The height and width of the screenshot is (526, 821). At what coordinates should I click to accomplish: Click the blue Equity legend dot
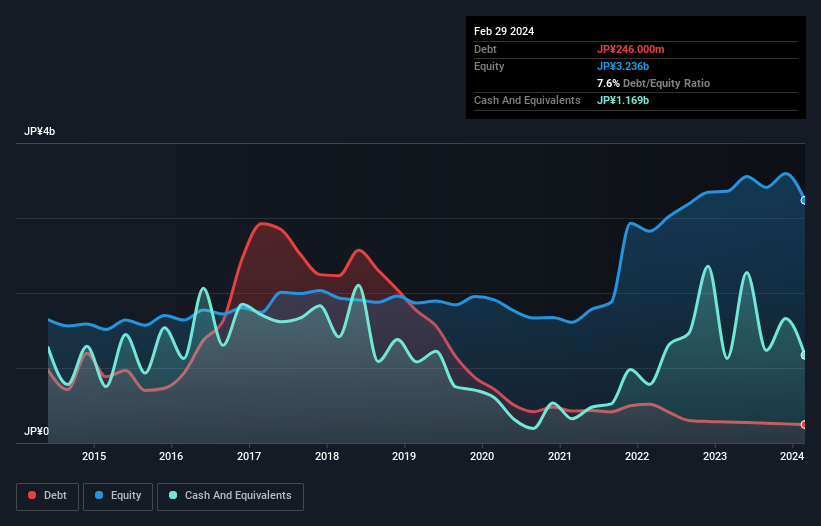(99, 495)
